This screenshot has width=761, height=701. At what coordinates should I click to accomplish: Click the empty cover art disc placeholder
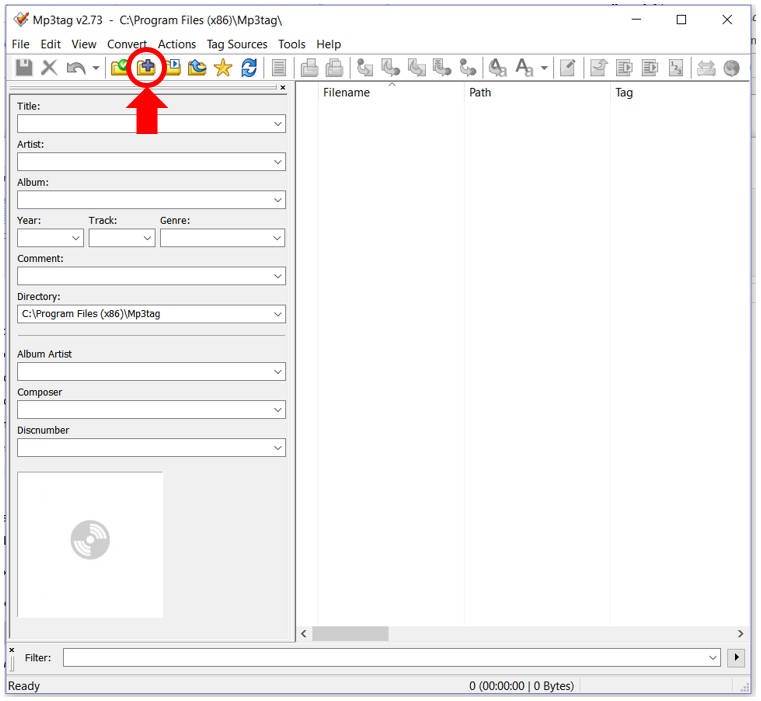pos(90,544)
